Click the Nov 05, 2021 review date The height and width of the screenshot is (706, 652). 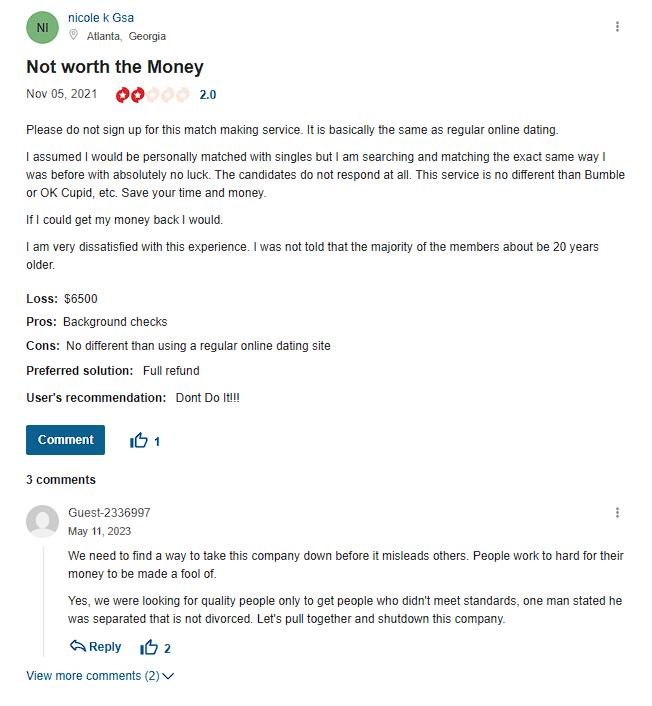click(62, 94)
